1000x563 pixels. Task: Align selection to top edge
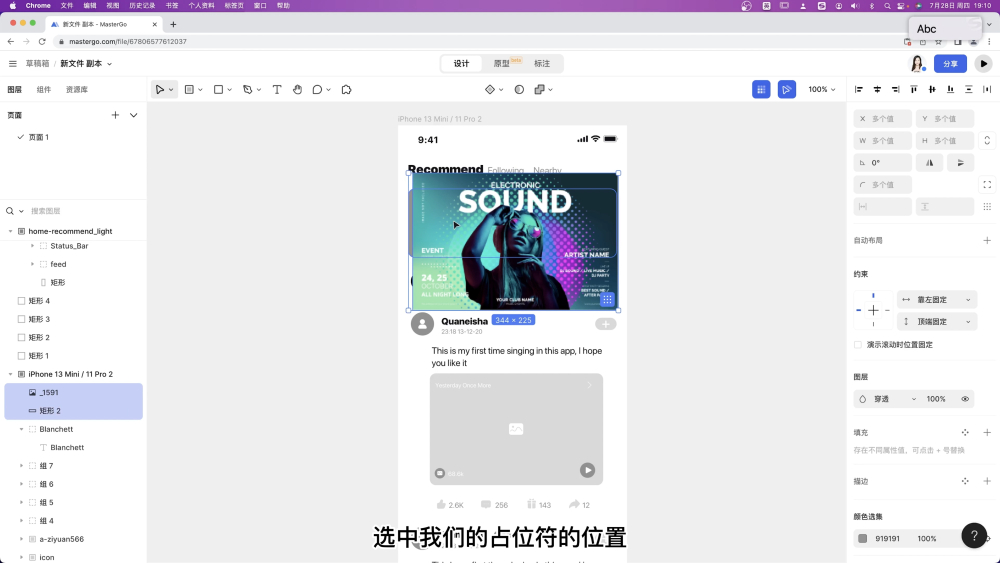(914, 89)
